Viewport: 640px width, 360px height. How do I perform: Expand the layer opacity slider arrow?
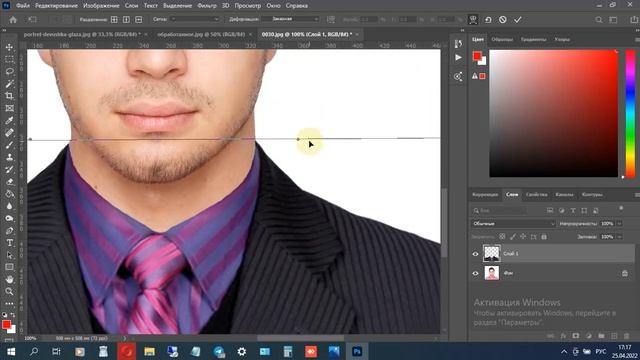(620, 224)
